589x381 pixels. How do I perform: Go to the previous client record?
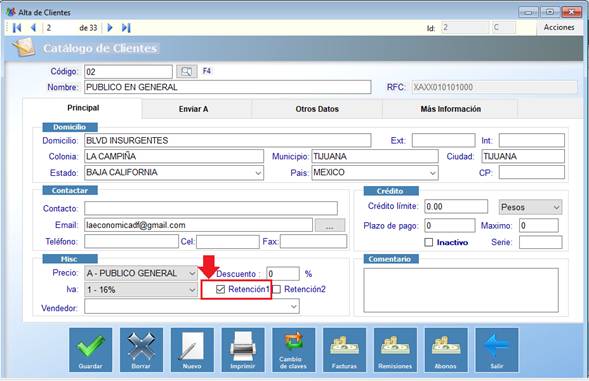pos(33,27)
